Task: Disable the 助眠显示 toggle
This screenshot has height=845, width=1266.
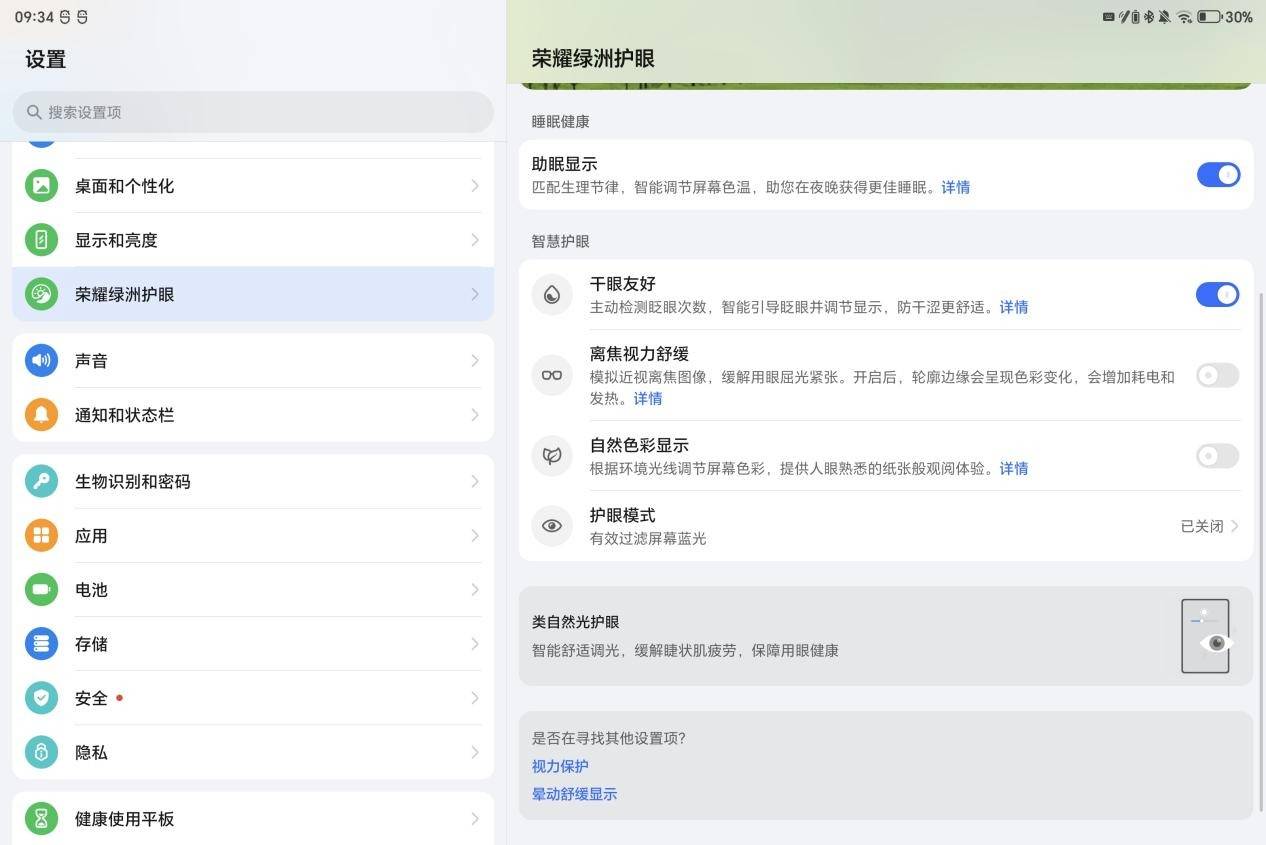Action: point(1218,175)
